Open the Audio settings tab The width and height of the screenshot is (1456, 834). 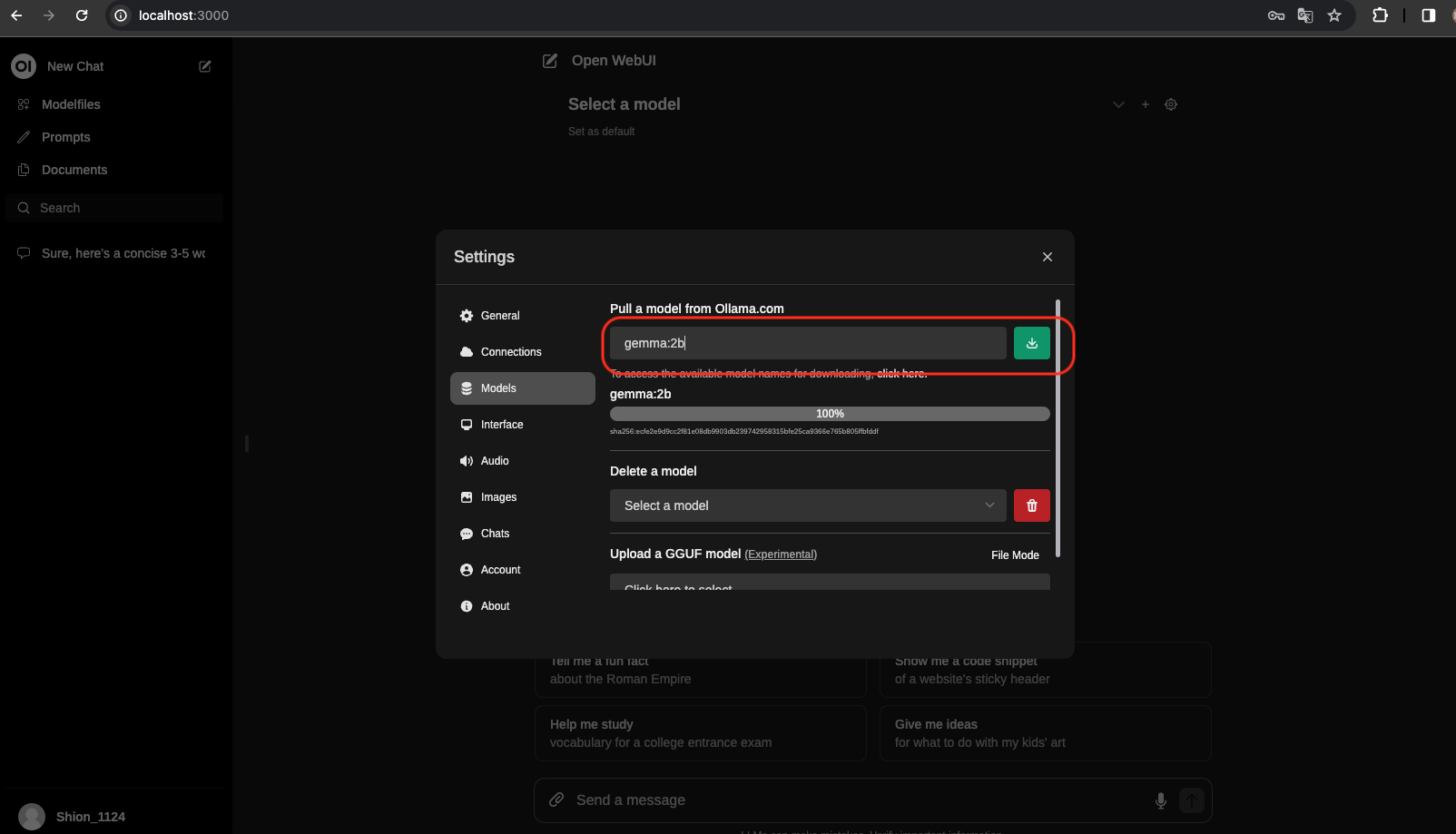tap(494, 461)
